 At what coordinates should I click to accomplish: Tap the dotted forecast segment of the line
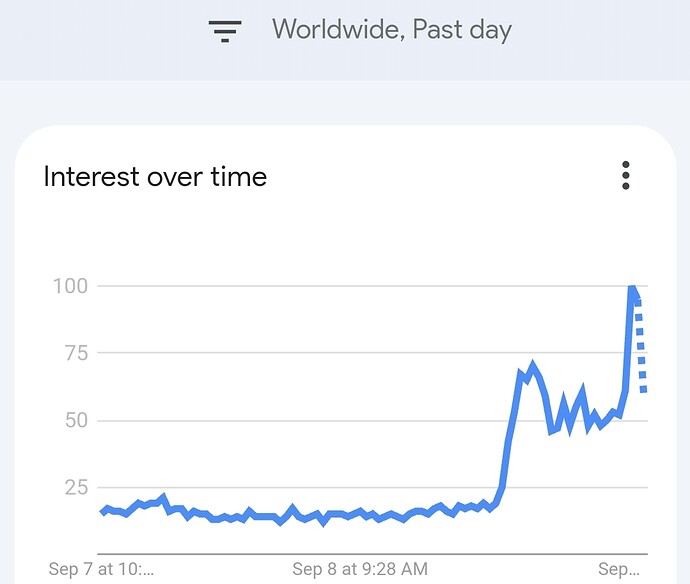(x=641, y=346)
